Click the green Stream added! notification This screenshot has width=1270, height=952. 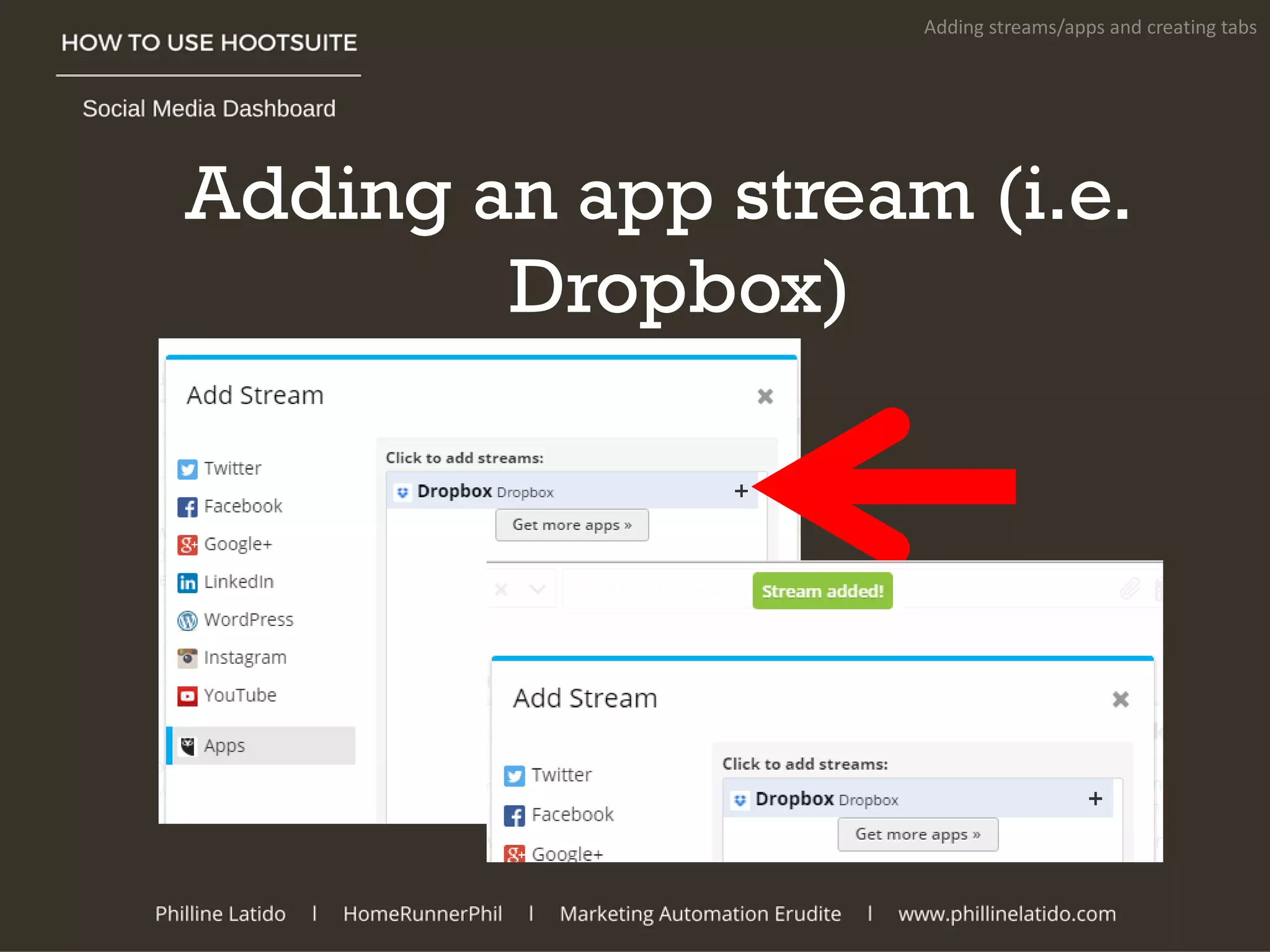coord(822,591)
